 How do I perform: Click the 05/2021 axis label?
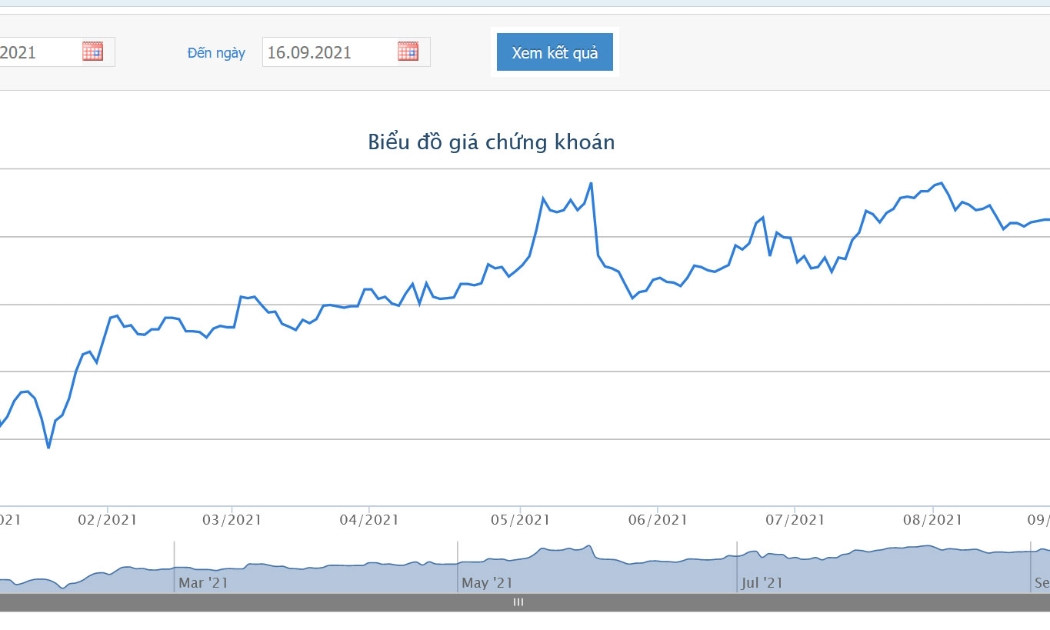pos(520,520)
